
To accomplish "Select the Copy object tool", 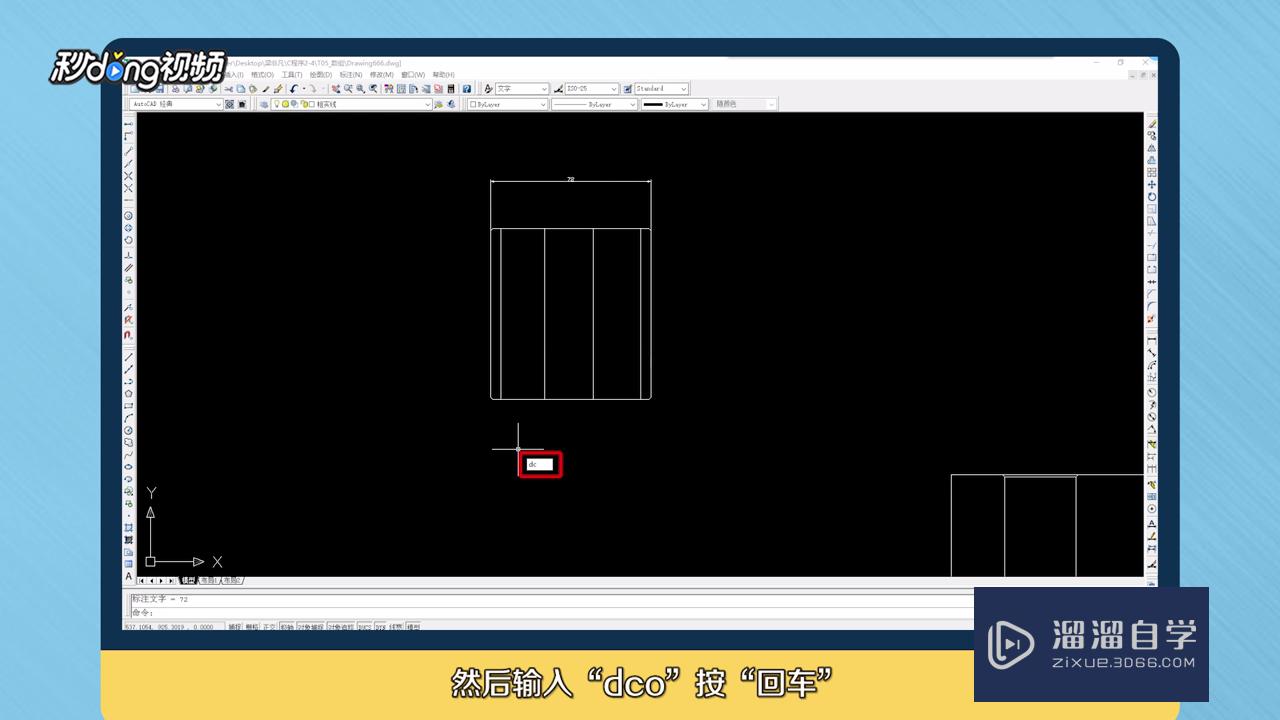I will pyautogui.click(x=1152, y=135).
